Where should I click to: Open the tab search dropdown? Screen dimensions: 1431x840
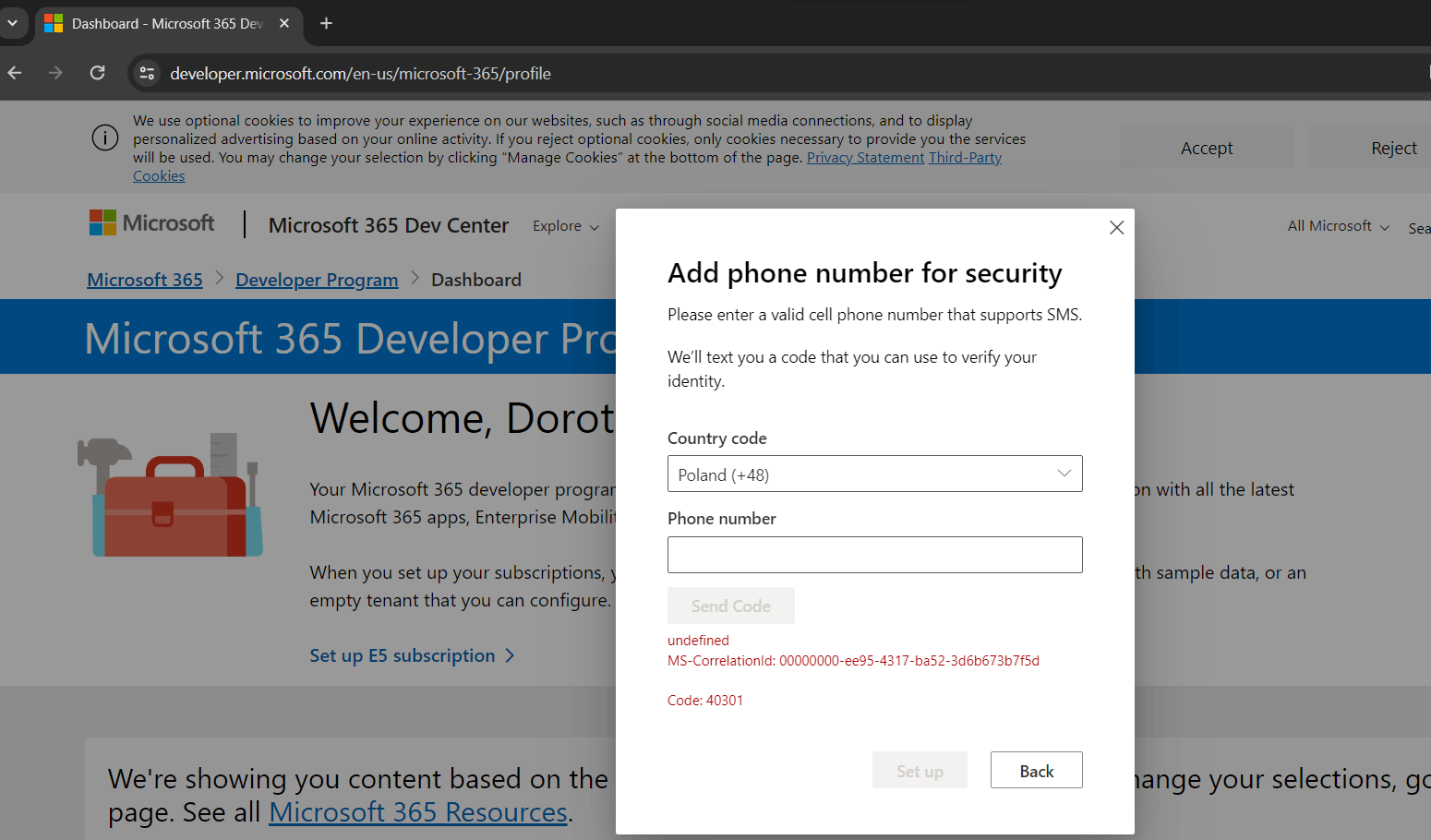pyautogui.click(x=12, y=23)
